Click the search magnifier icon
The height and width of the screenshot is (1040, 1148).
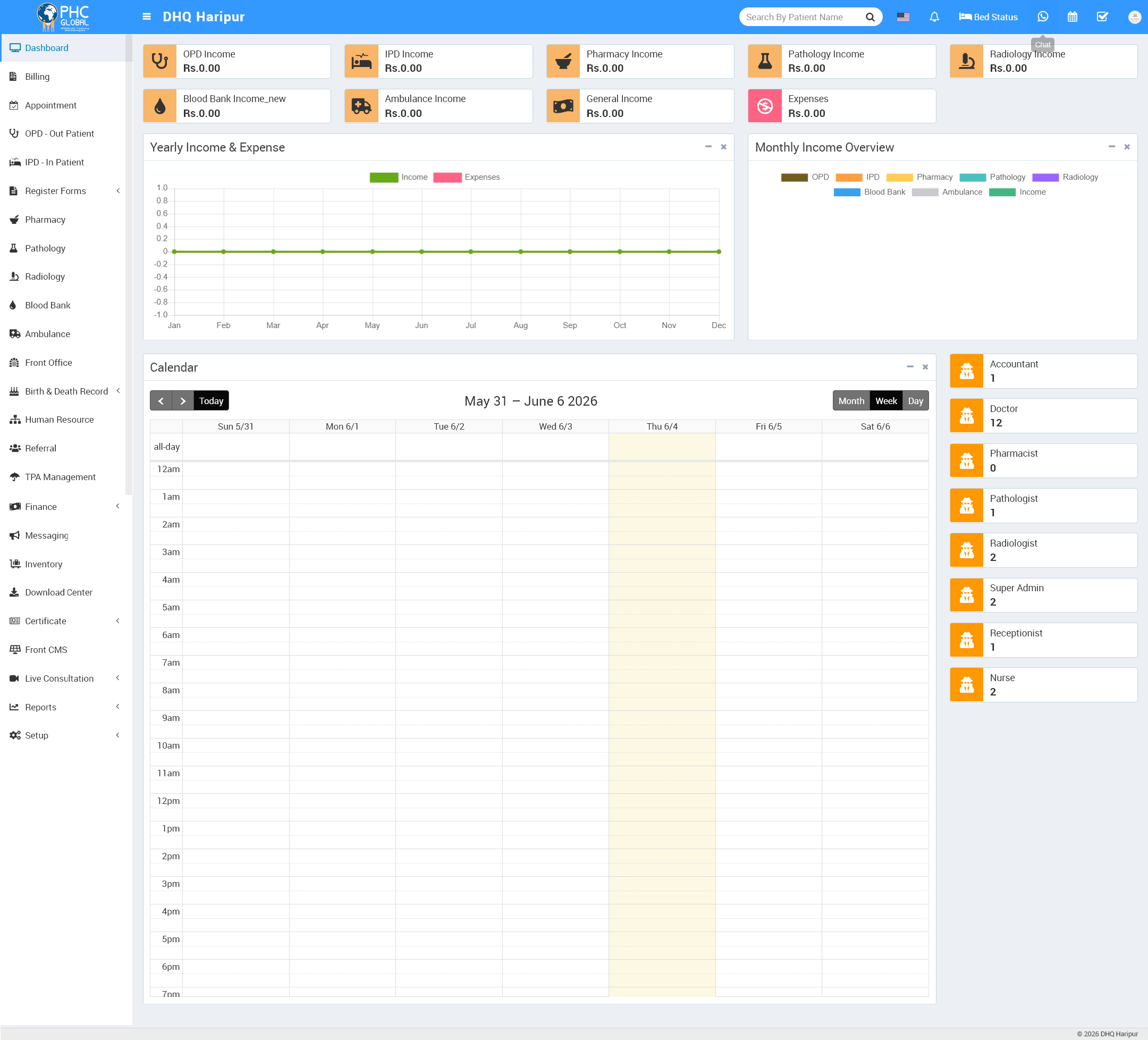pyautogui.click(x=870, y=17)
